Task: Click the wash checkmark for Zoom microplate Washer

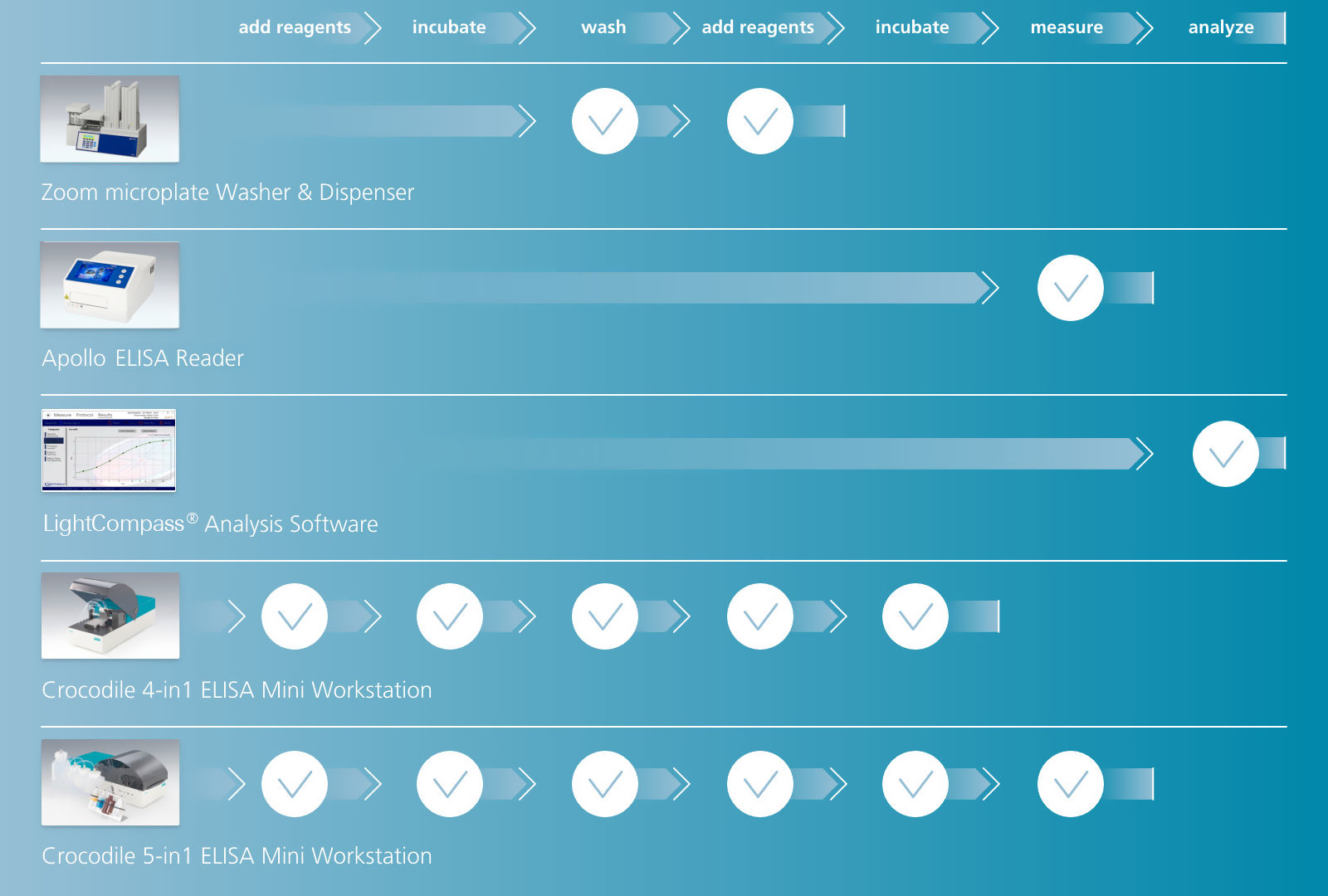Action: click(x=605, y=121)
